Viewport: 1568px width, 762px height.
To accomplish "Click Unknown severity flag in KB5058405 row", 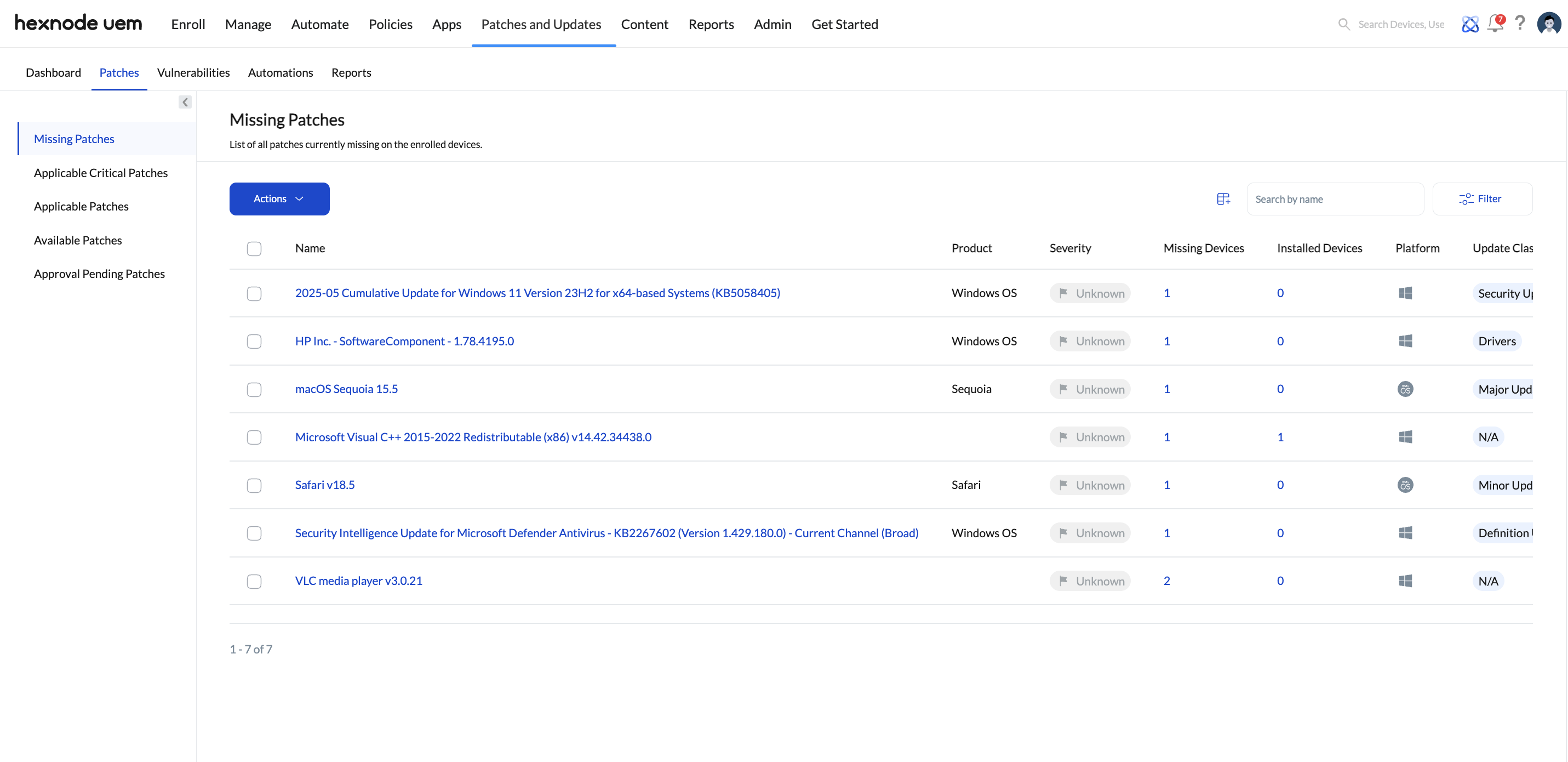I will (1090, 293).
